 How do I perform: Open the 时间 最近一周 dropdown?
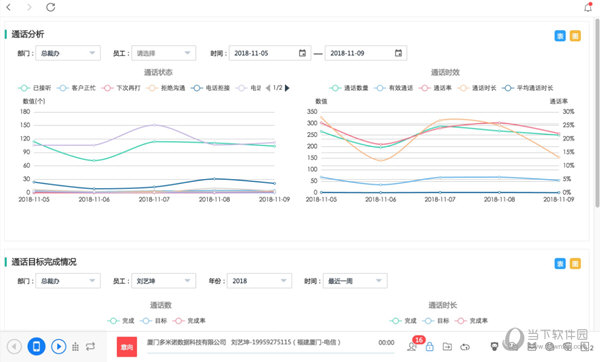(355, 281)
